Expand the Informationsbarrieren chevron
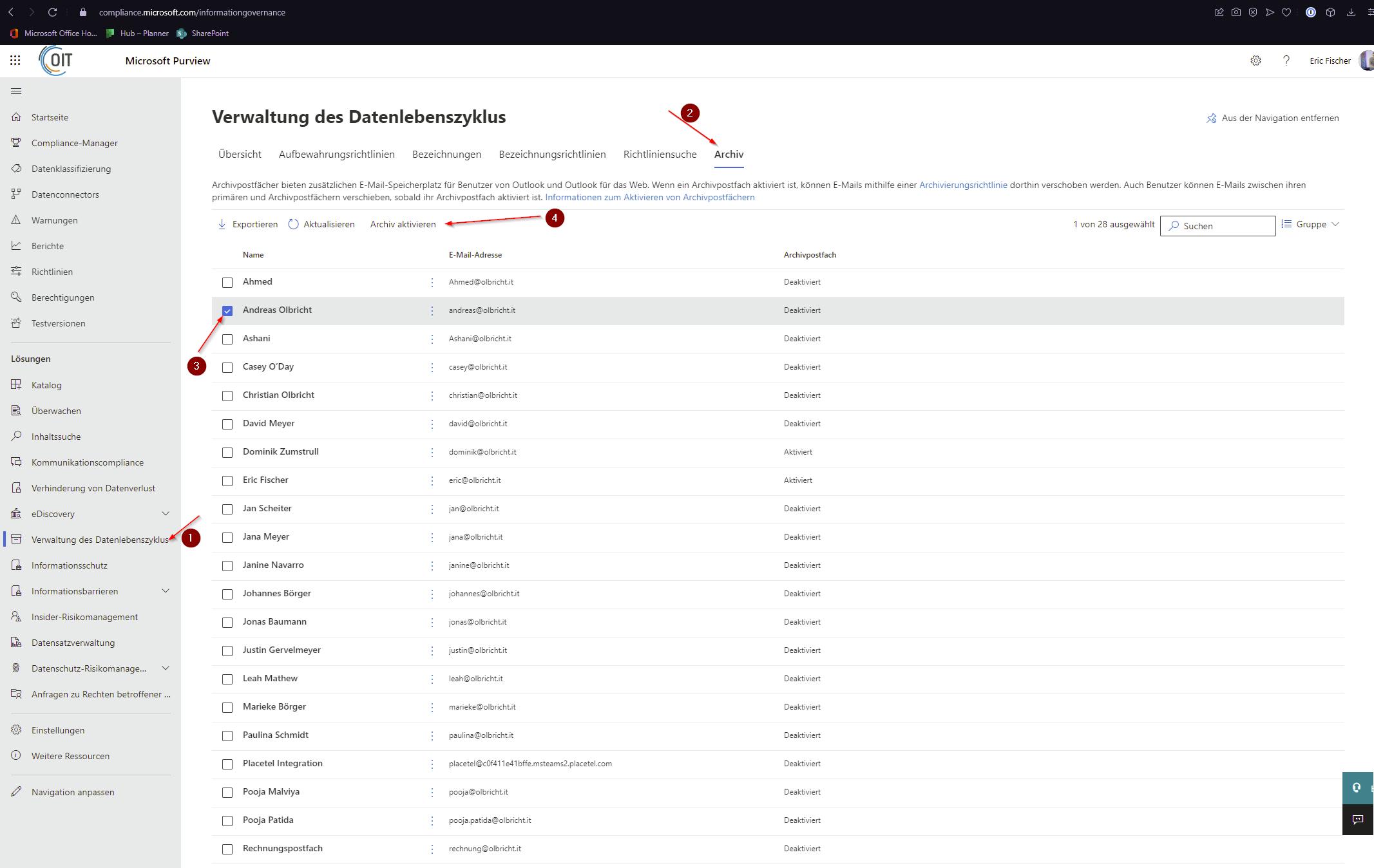Viewport: 1374px width, 868px height. point(166,591)
